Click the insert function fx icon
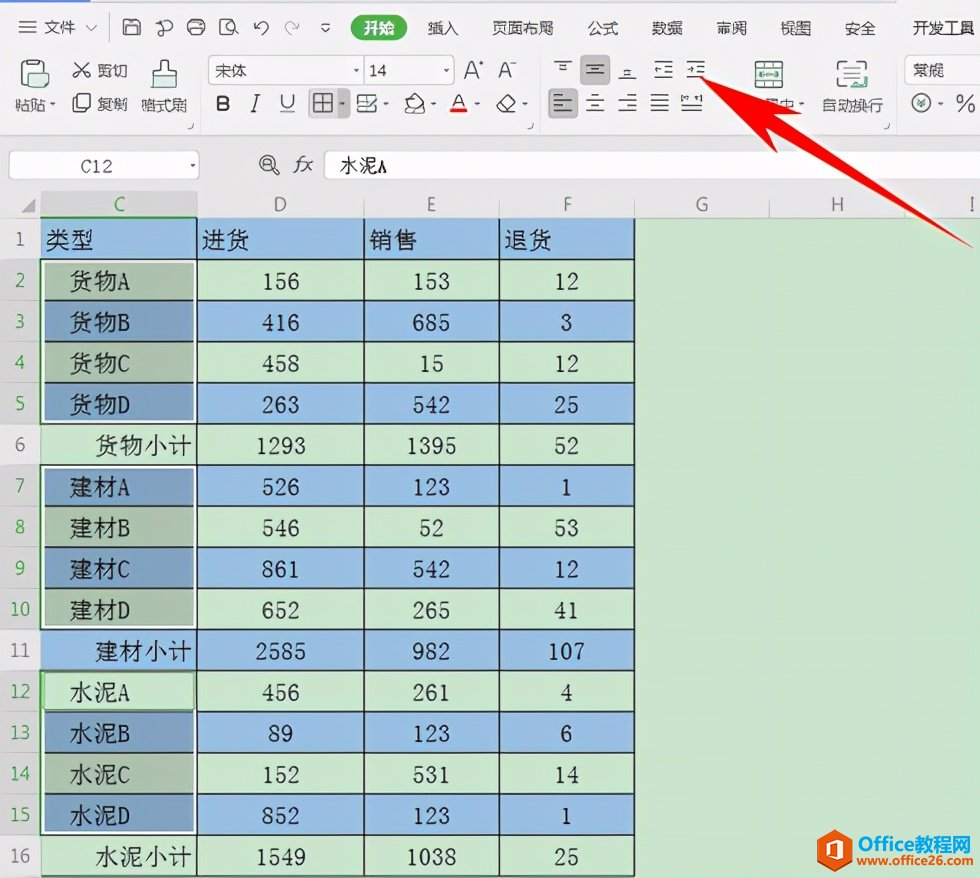The height and width of the screenshot is (878, 980). click(303, 165)
